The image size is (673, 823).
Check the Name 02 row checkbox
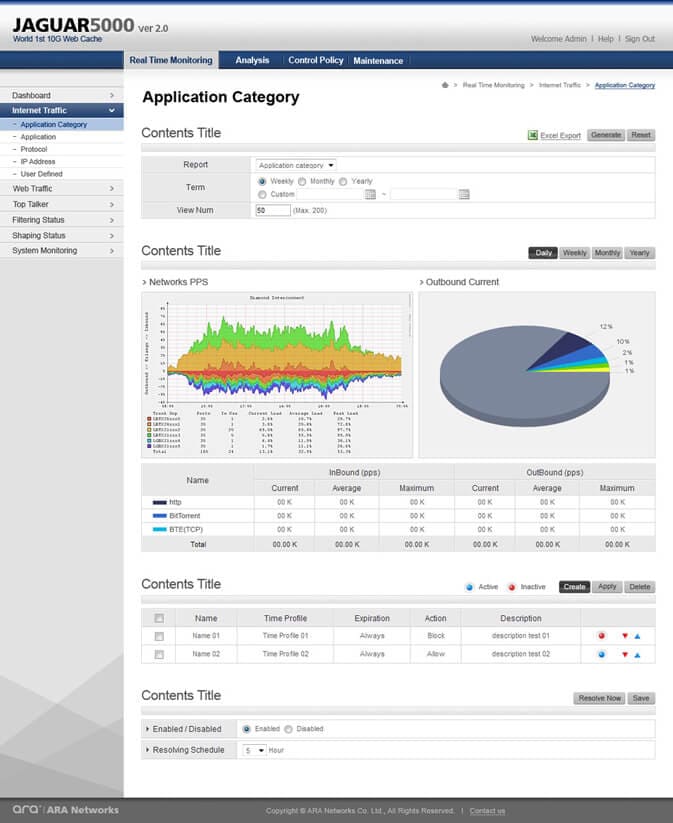point(159,655)
